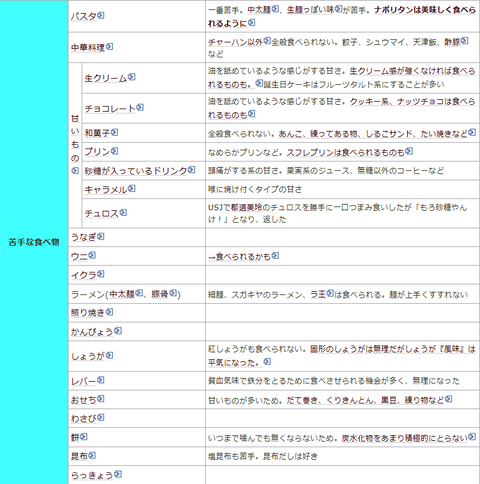
Task: Click the link icon next to キャラメル
Action: tap(132, 189)
